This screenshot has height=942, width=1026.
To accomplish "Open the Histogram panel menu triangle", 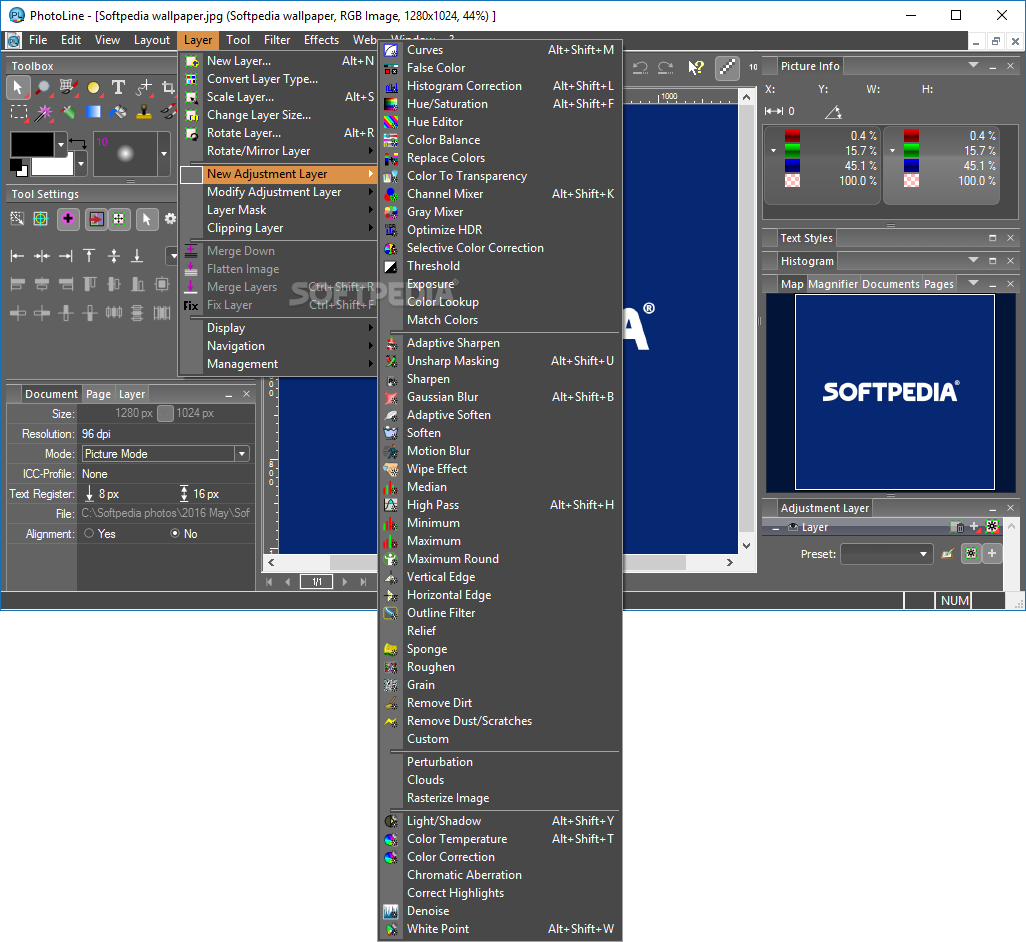I will pos(973,260).
